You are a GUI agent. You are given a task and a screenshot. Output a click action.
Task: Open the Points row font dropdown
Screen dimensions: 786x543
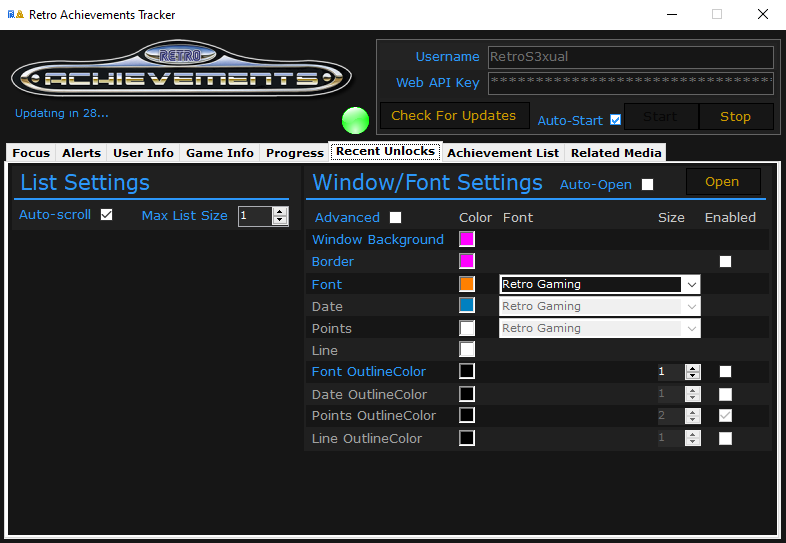tap(692, 328)
